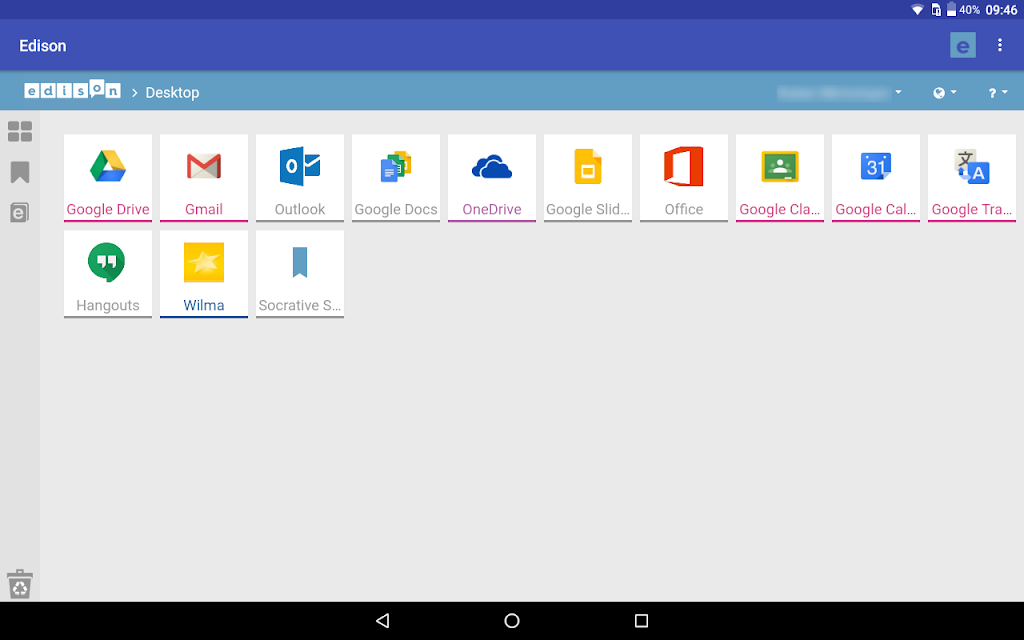The image size is (1024, 640).
Task: Launch the Outlook tile
Action: point(300,178)
